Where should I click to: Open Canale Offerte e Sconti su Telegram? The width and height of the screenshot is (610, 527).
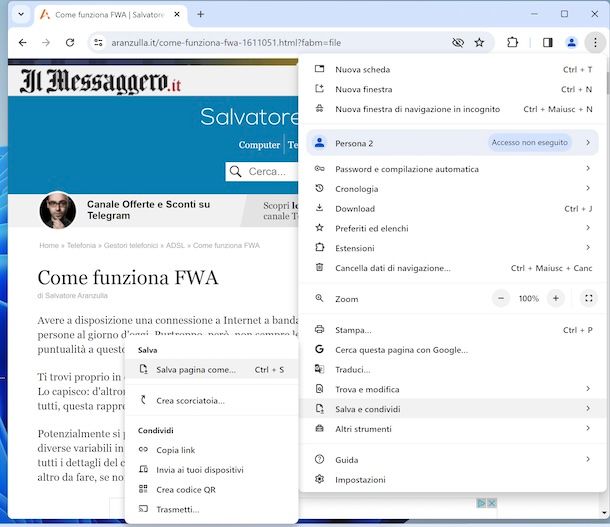(148, 210)
